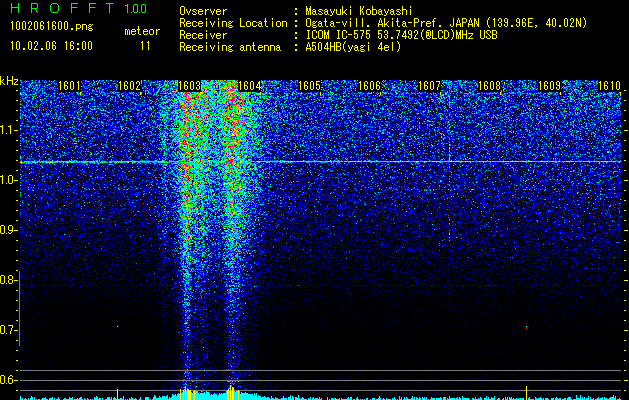
Task: Click the kHz axis unit label
Action: click(x=9, y=81)
